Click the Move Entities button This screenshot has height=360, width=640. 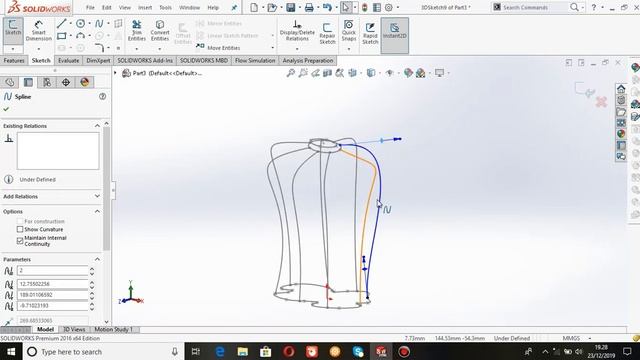[218, 48]
